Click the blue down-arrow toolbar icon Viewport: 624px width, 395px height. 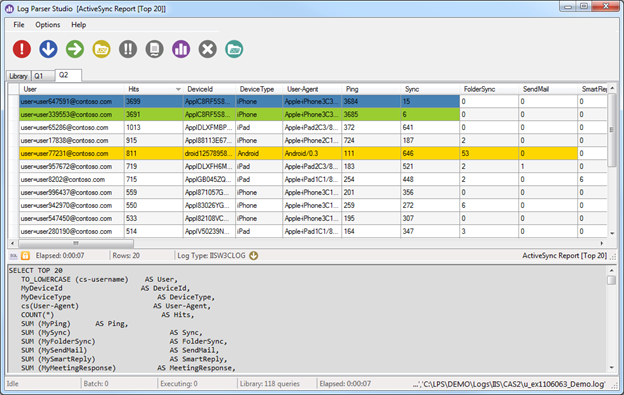(48, 49)
